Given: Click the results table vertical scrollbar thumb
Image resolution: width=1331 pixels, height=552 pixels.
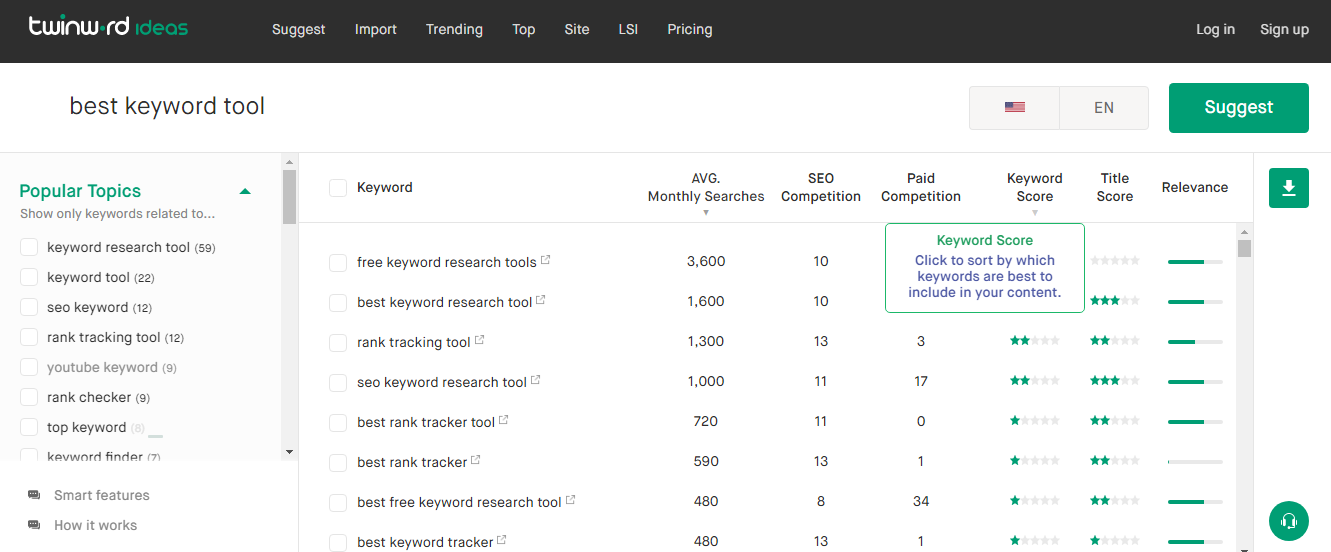Looking at the screenshot, I should point(1244,248).
